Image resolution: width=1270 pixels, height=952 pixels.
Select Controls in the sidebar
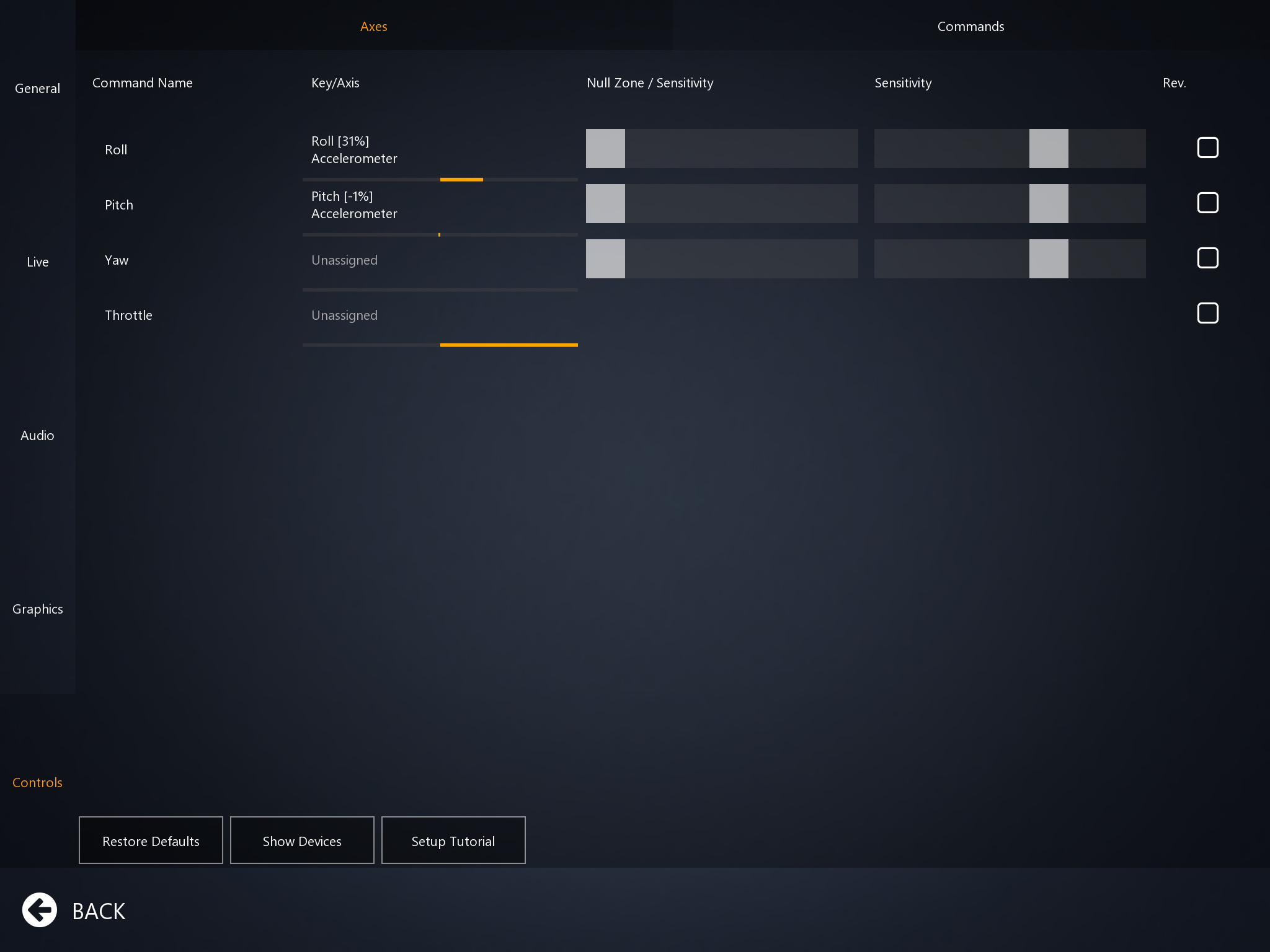(37, 782)
